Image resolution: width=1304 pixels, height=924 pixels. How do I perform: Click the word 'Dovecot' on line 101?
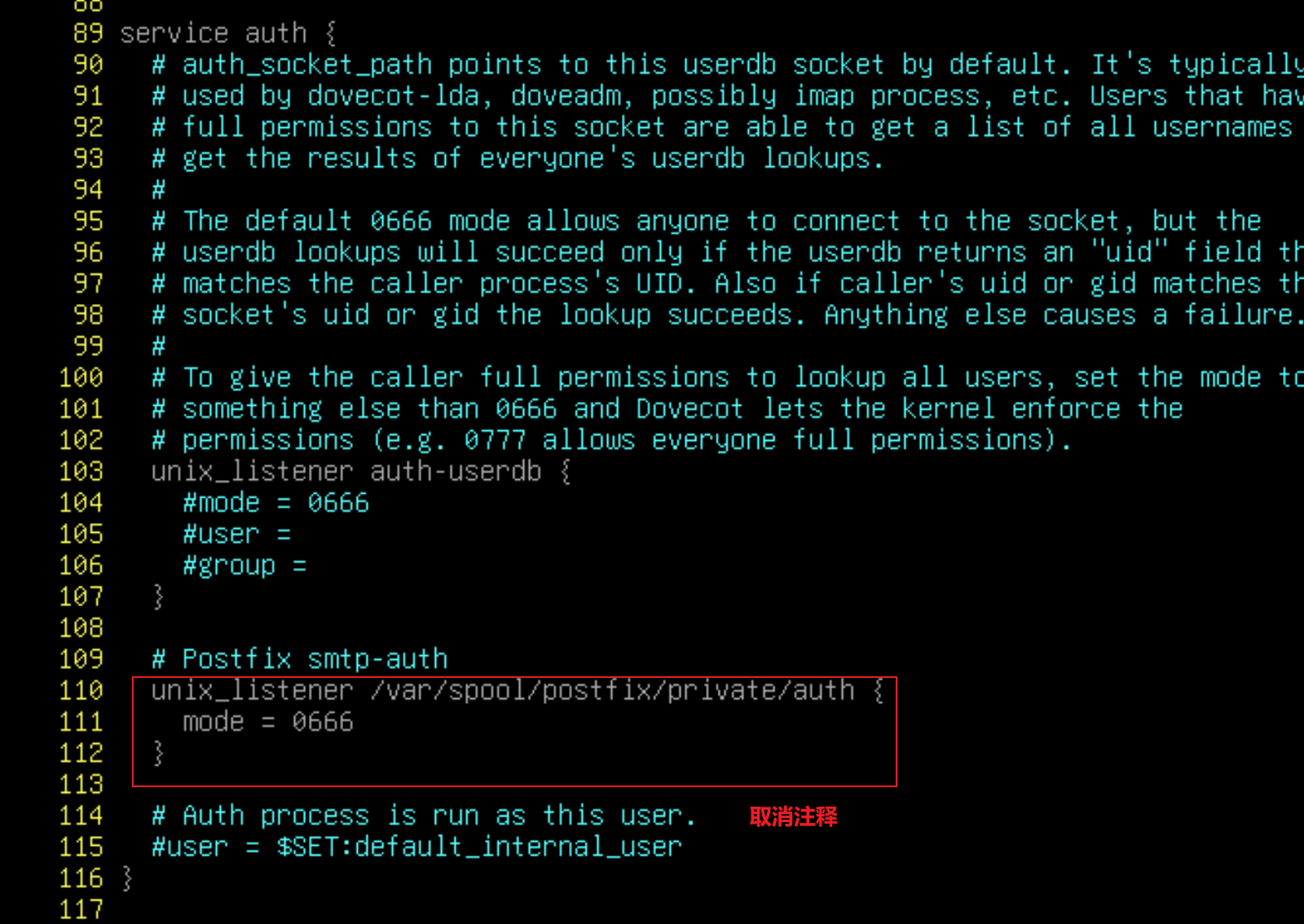tap(689, 409)
